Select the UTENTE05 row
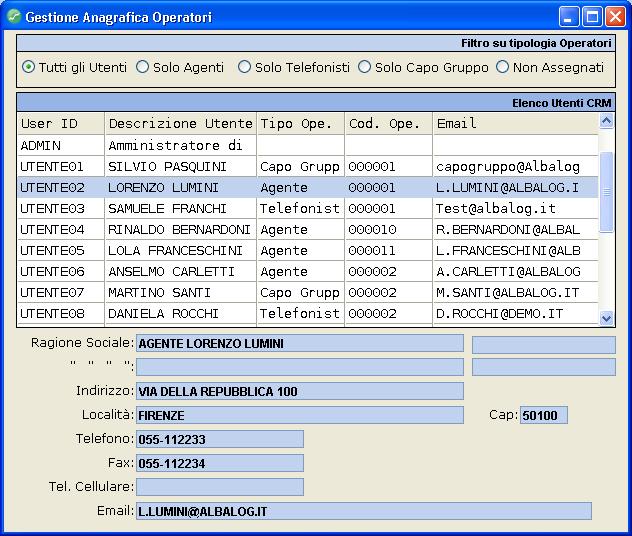 [308, 250]
